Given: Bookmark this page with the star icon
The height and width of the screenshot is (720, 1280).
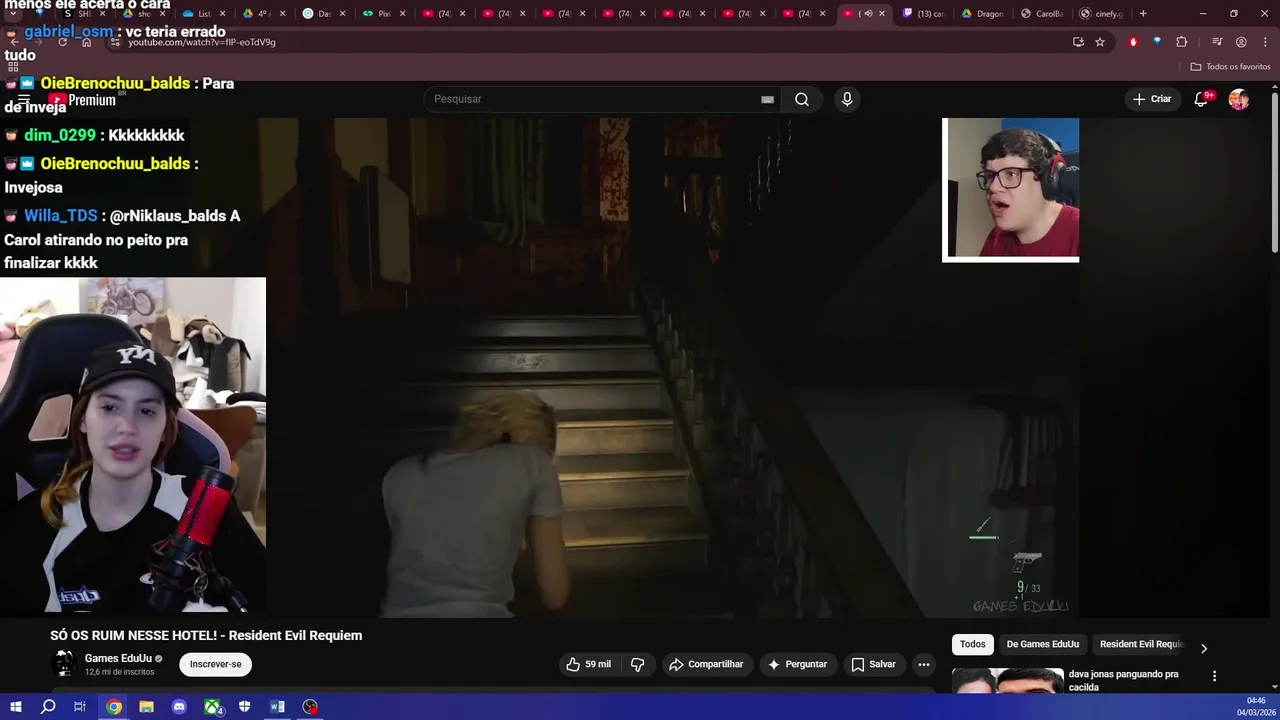Looking at the screenshot, I should click(1100, 42).
